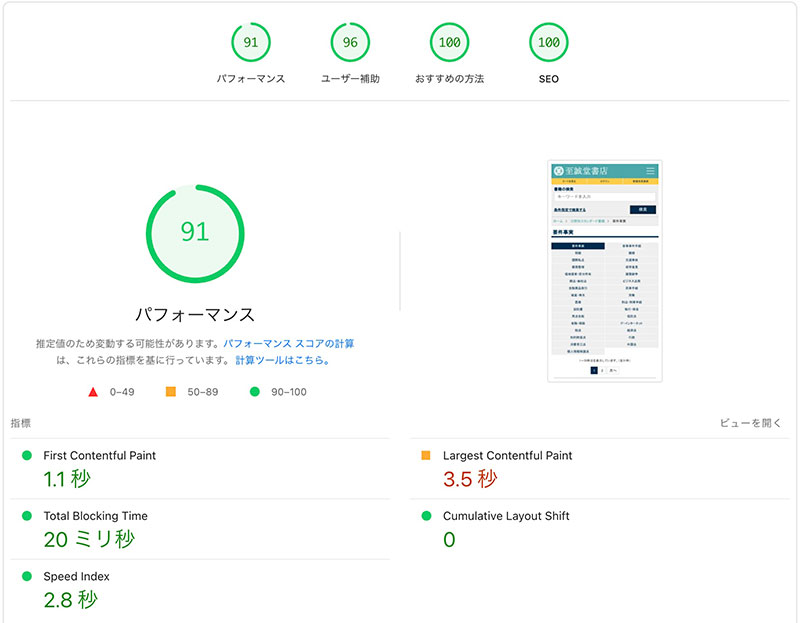The image size is (800, 623).
Task: Click the green dot beside First Contentful Paint
Action: pos(27,455)
